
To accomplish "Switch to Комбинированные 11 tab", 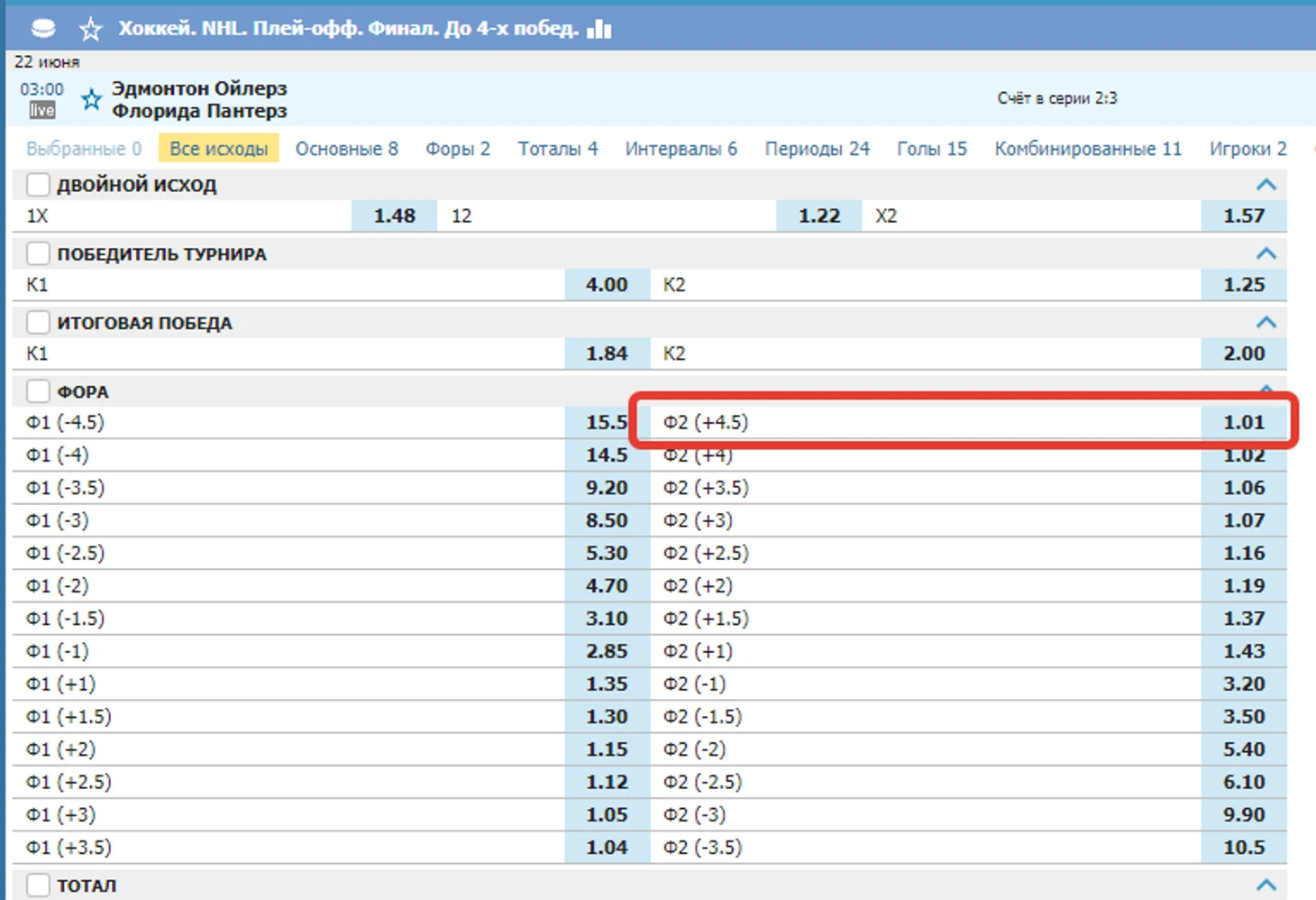I will (x=1088, y=149).
